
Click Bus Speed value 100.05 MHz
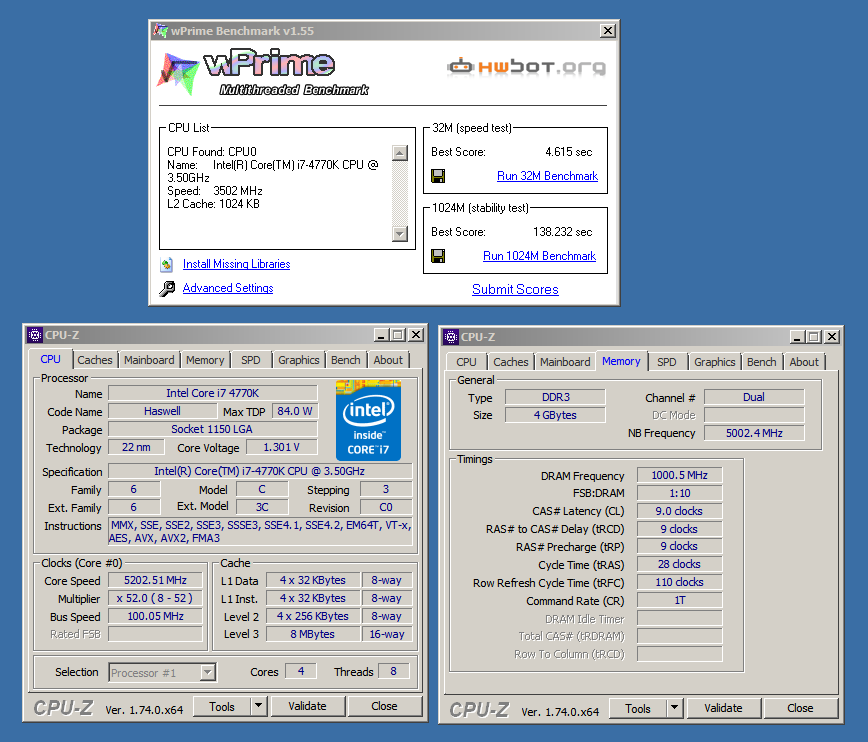(156, 616)
